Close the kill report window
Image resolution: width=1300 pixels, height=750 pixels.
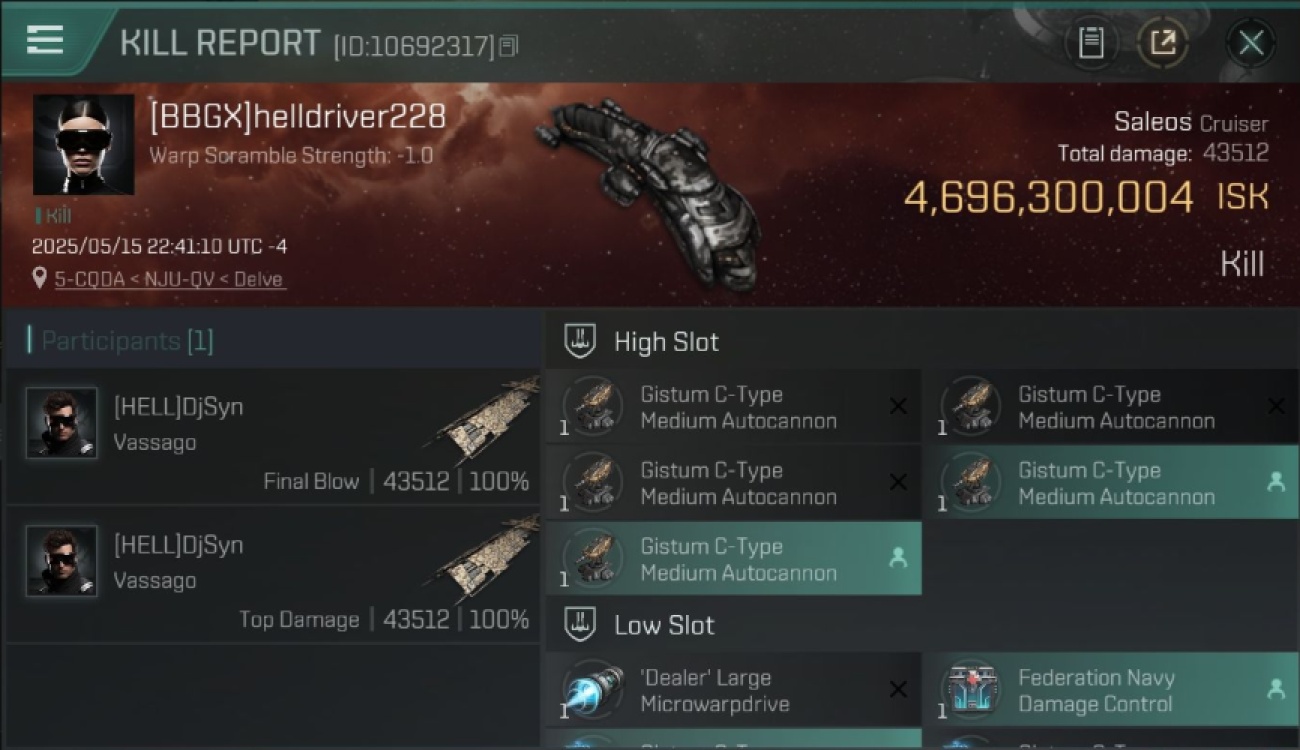pos(1251,43)
